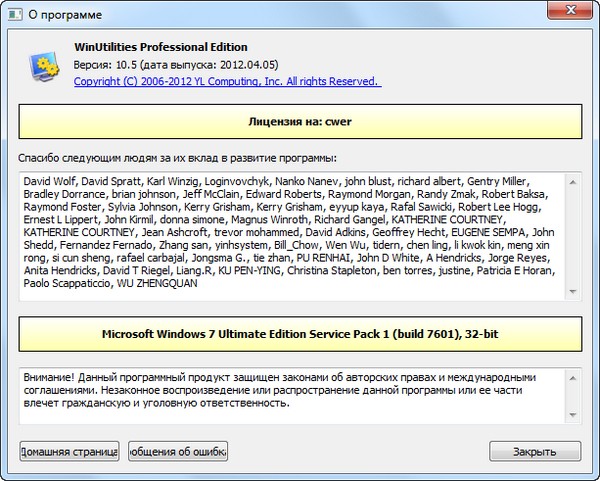This screenshot has width=600, height=481.
Task: Click contributors list scrollbar track
Action: point(573,236)
